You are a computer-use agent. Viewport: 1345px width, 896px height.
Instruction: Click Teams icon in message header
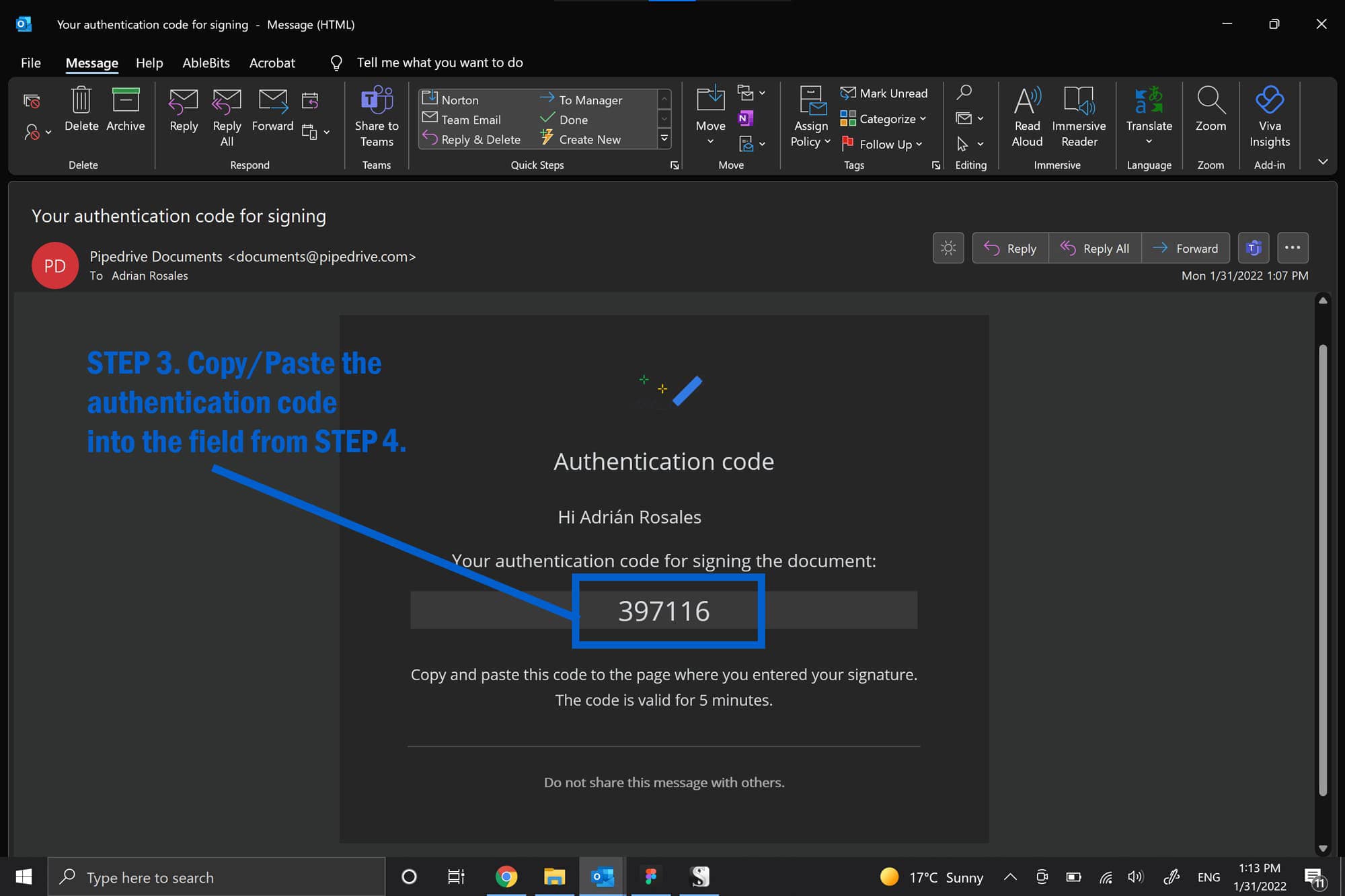(1254, 248)
